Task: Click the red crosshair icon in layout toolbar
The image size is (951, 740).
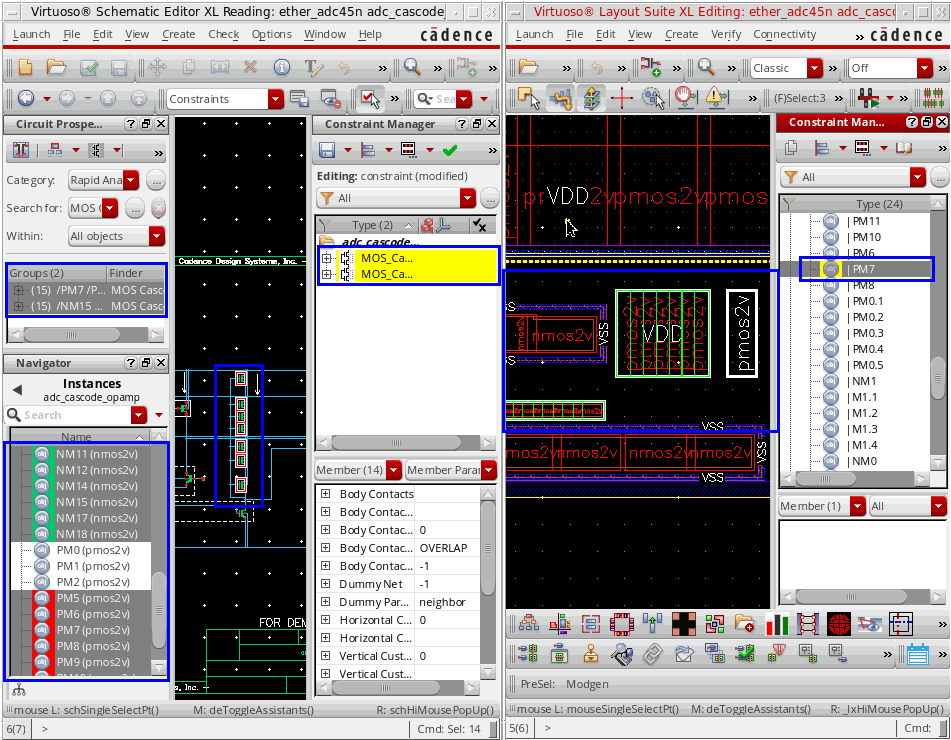Action: point(623,98)
